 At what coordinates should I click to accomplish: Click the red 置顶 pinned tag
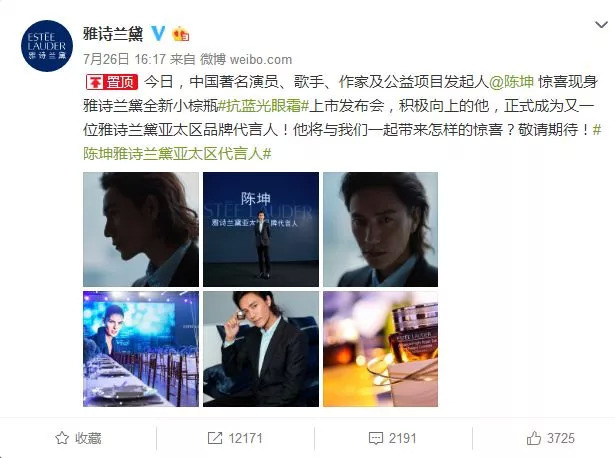click(112, 82)
